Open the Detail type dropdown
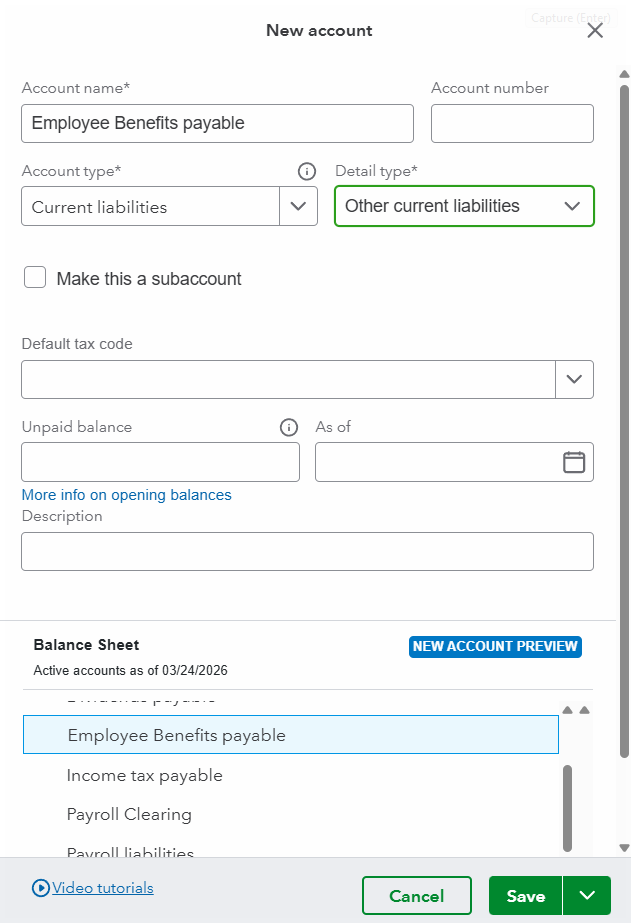The height and width of the screenshot is (923, 631). pos(464,206)
